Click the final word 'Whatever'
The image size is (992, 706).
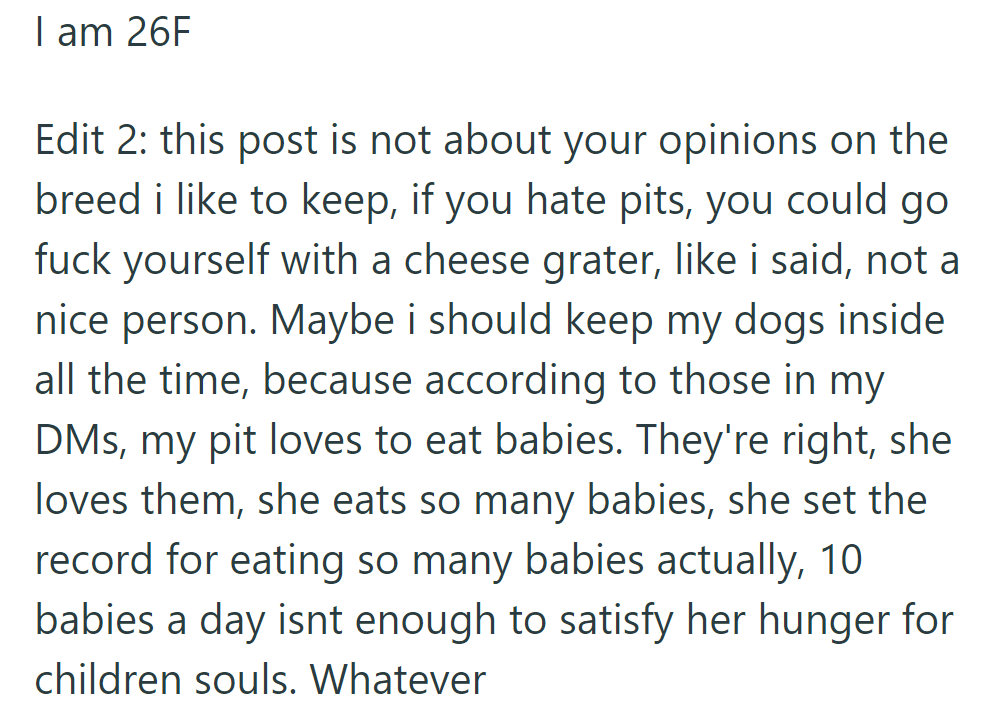coord(398,680)
